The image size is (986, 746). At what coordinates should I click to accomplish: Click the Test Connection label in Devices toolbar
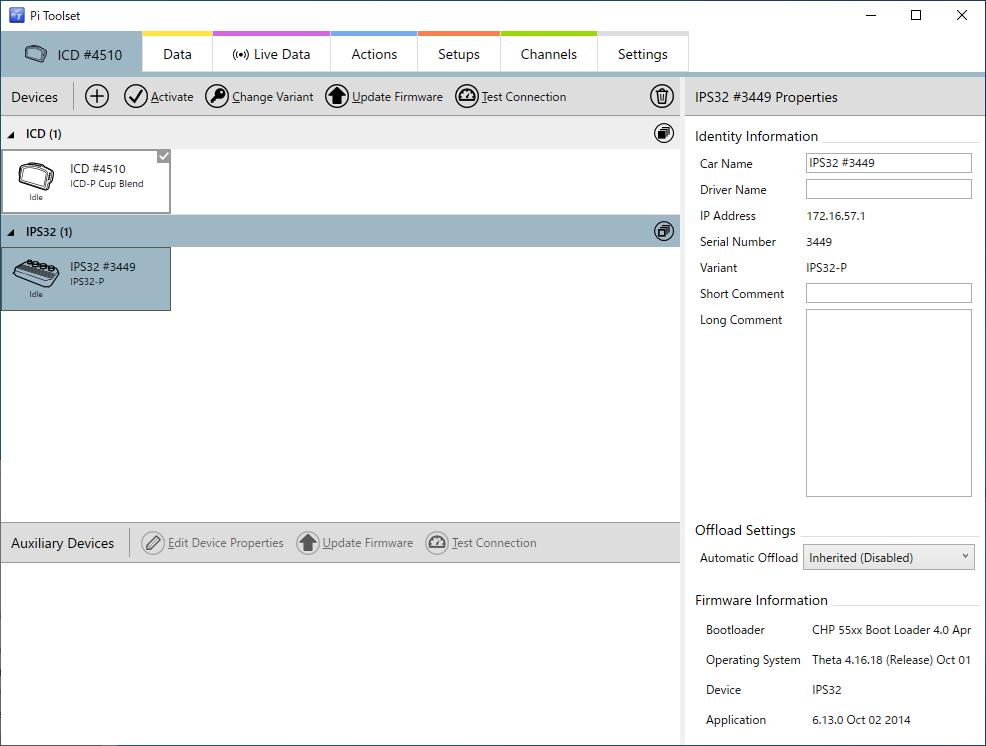pos(524,97)
